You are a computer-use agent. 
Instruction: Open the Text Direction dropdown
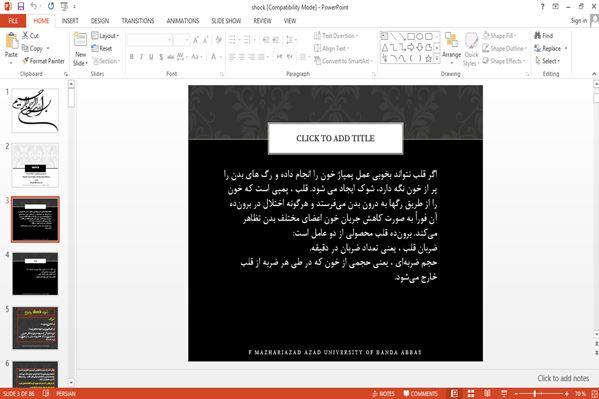(336, 36)
